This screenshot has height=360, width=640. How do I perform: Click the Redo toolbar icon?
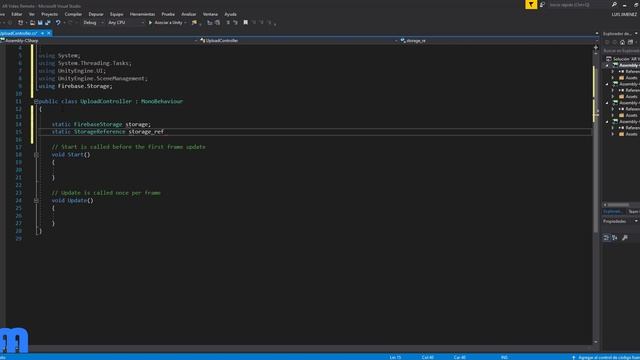[x=70, y=22]
